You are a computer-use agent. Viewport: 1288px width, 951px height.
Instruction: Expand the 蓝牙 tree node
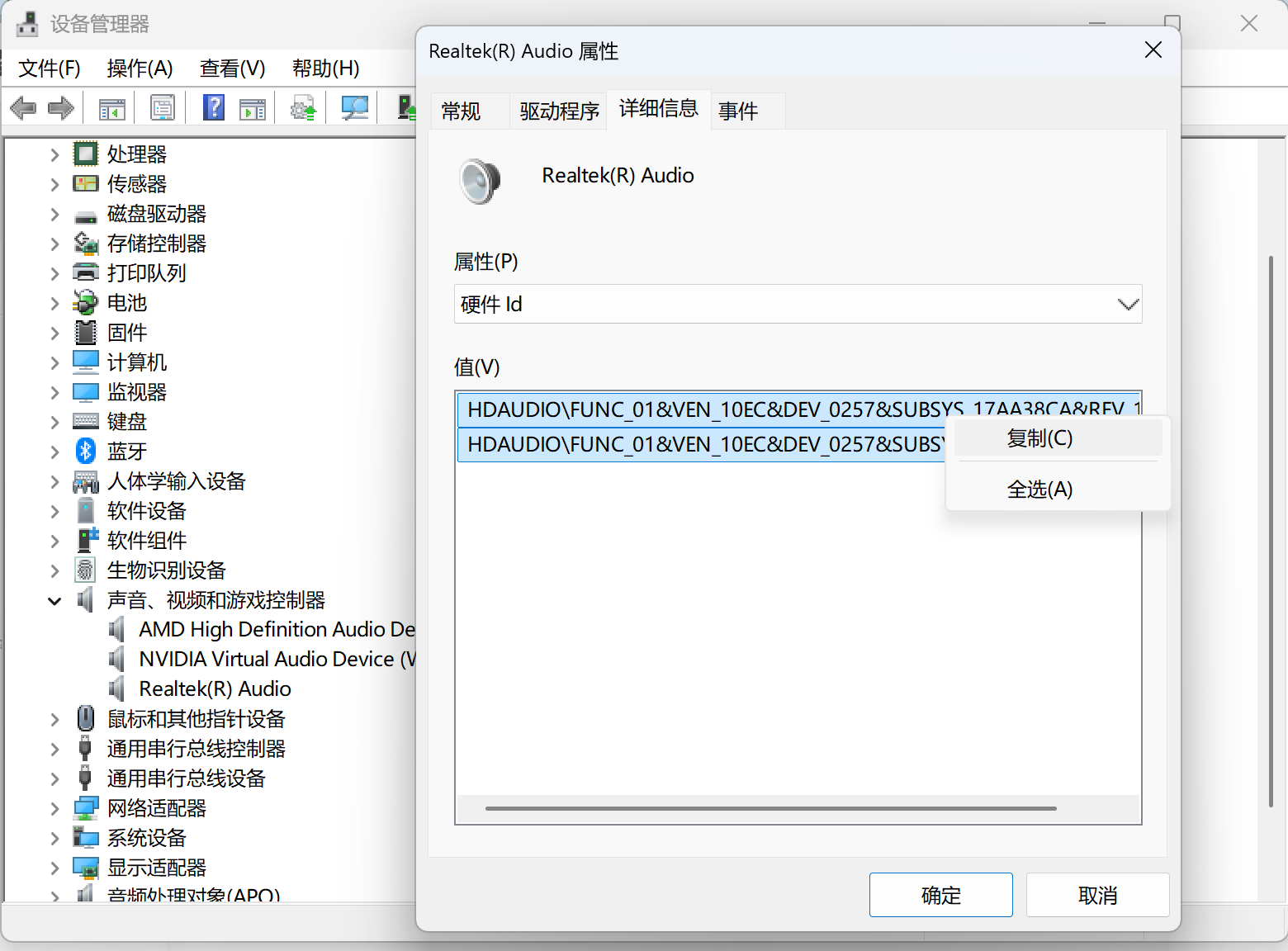(x=54, y=452)
